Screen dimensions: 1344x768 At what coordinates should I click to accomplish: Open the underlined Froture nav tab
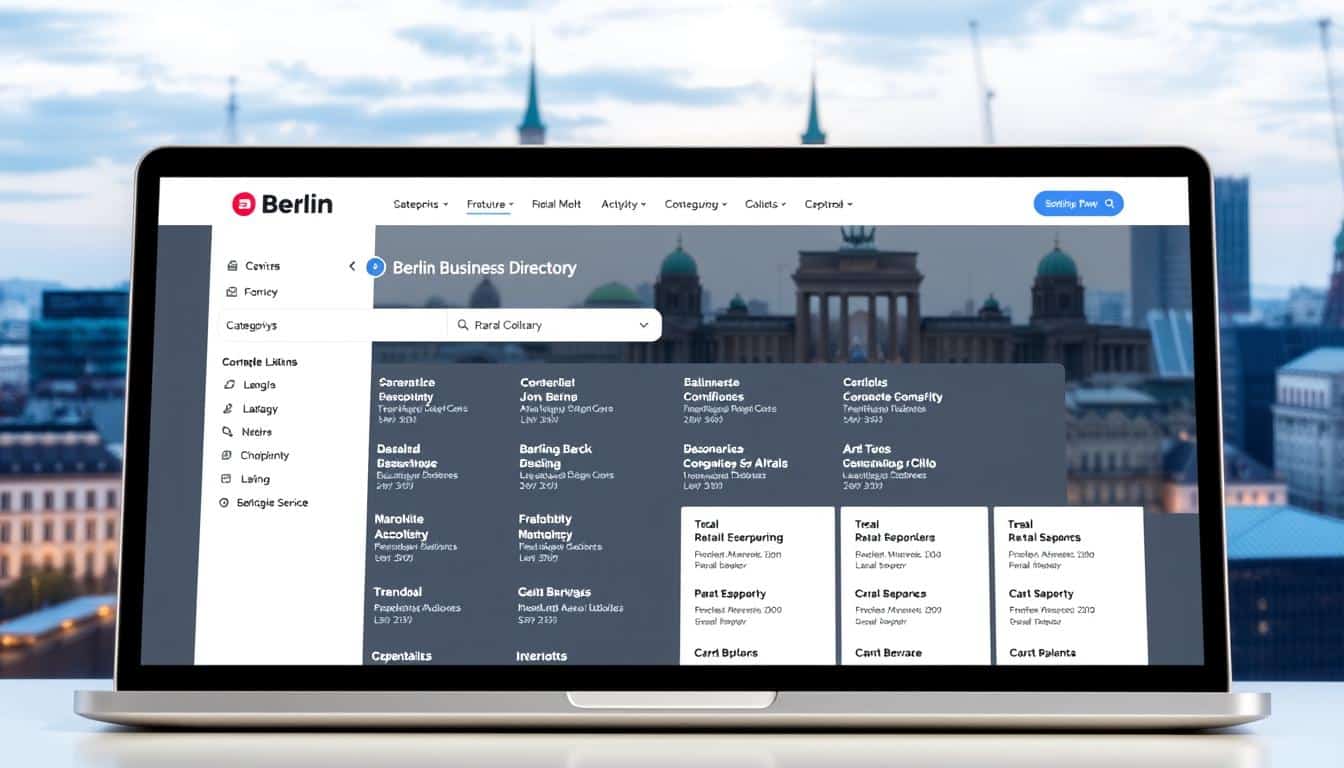(x=489, y=204)
